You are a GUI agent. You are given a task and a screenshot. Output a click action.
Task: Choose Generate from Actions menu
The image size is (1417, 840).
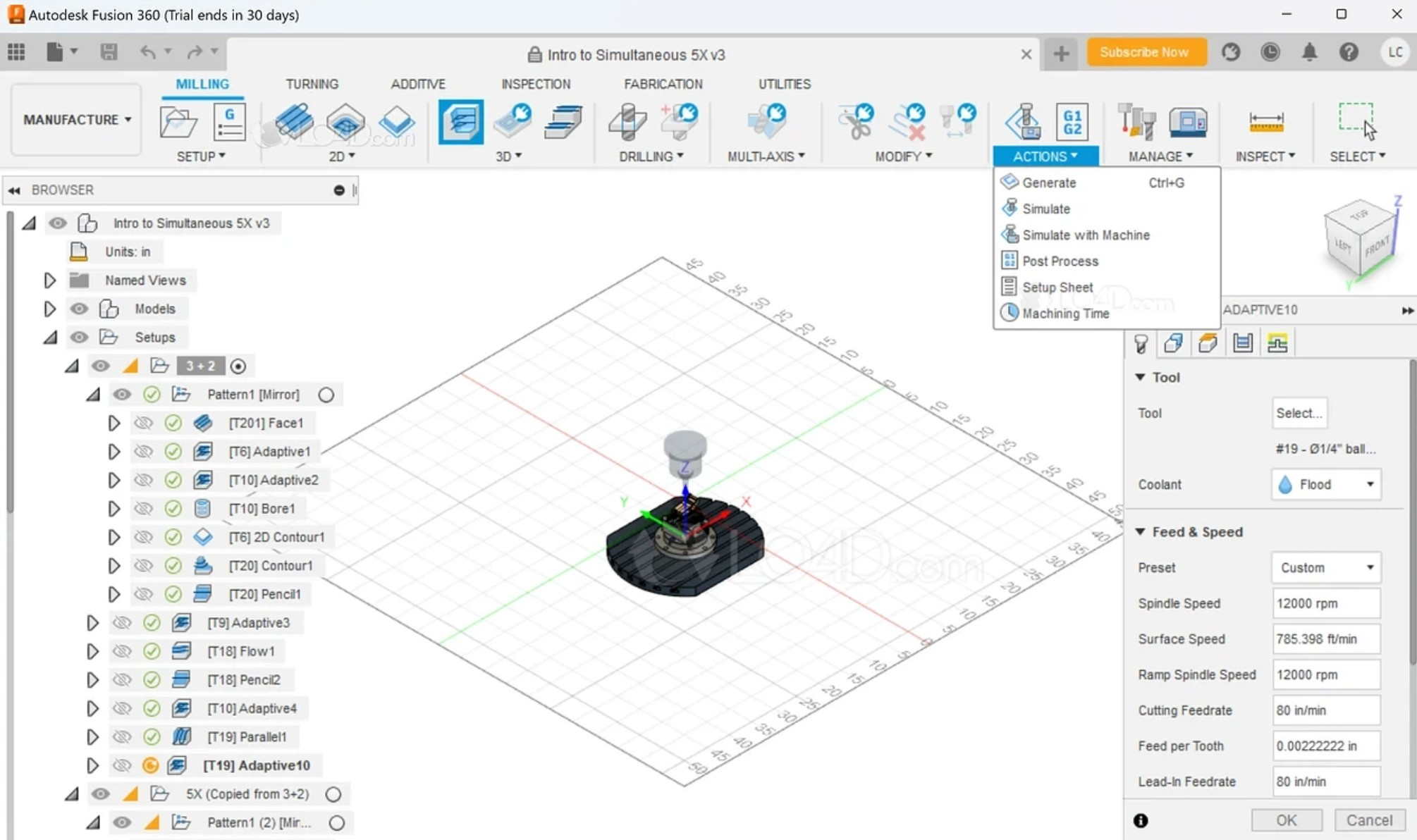[1107, 183]
